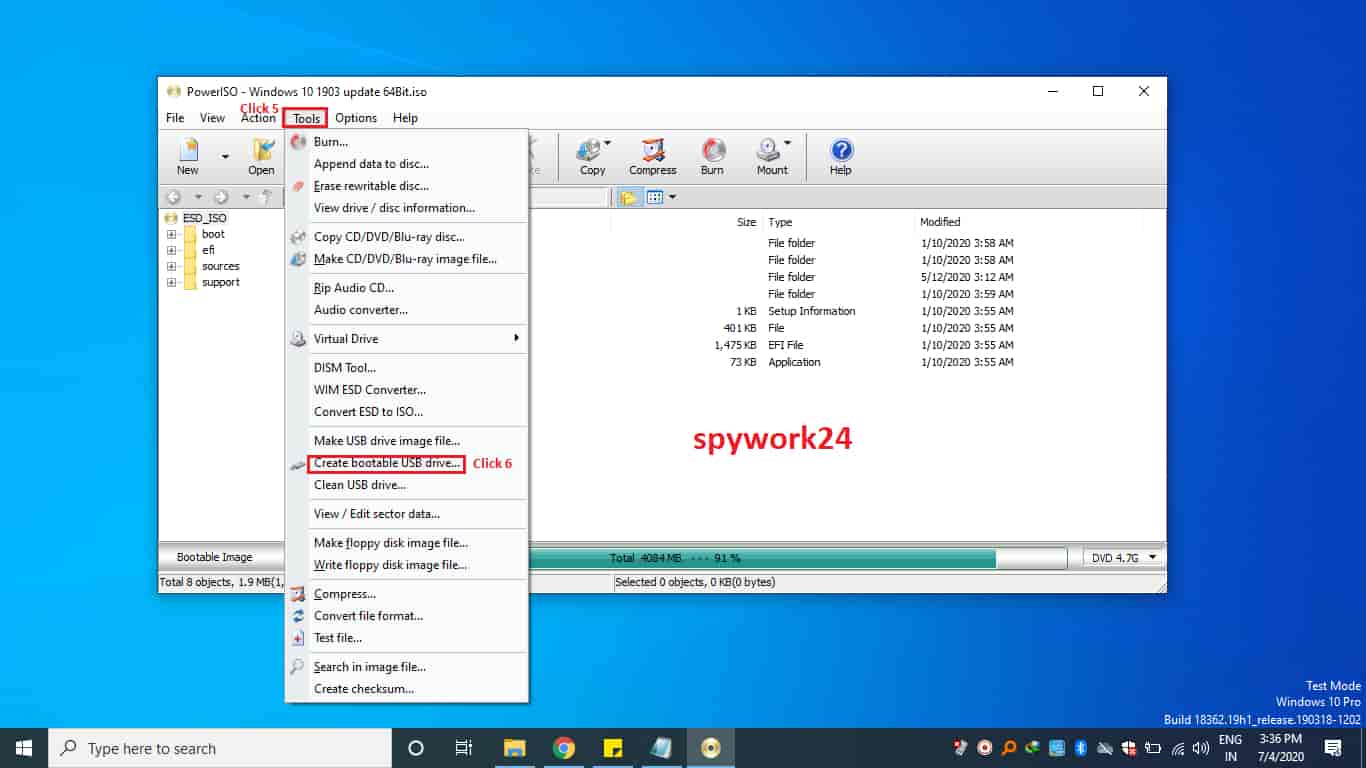Open the Options menu
This screenshot has width=1366, height=768.
(356, 117)
